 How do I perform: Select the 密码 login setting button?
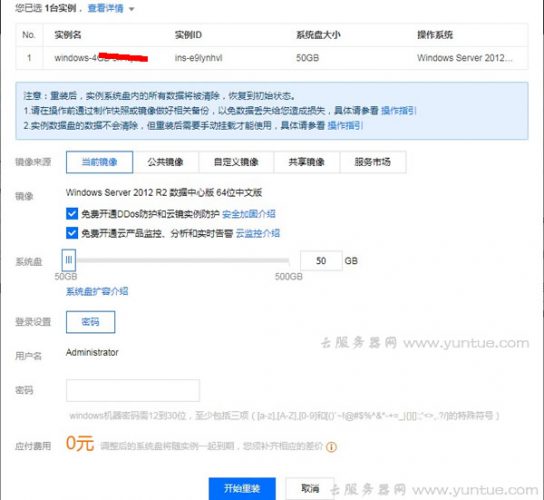(x=91, y=322)
